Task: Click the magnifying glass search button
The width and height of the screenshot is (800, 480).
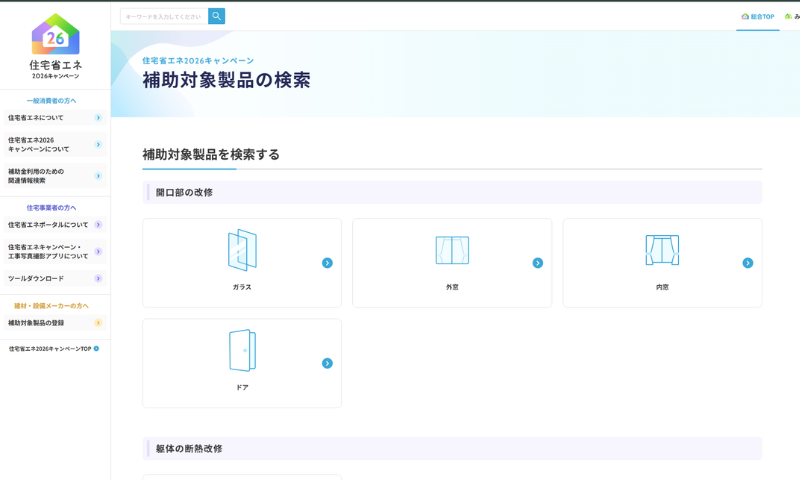Action: click(216, 16)
